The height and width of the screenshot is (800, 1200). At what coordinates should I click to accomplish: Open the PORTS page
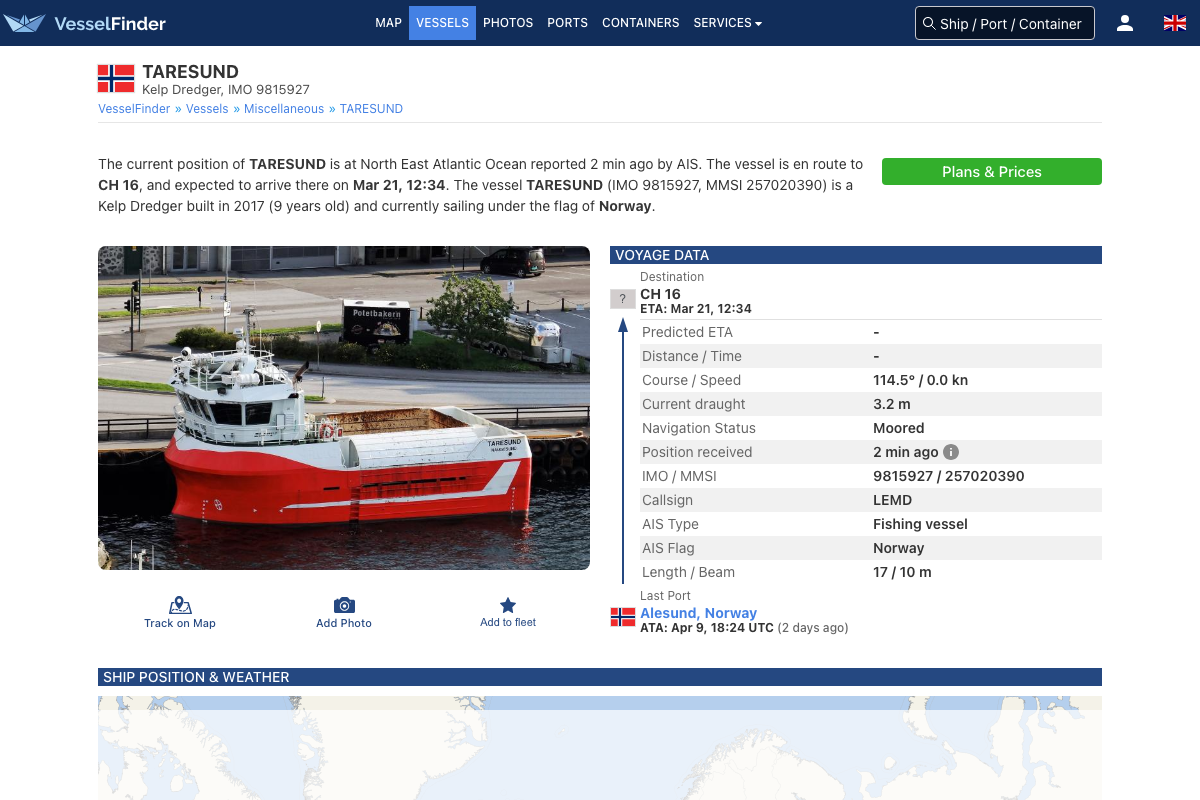(567, 23)
